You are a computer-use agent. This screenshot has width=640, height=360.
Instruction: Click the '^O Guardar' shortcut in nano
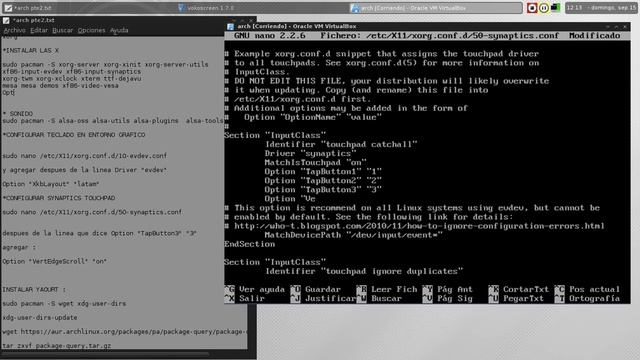click(x=316, y=289)
